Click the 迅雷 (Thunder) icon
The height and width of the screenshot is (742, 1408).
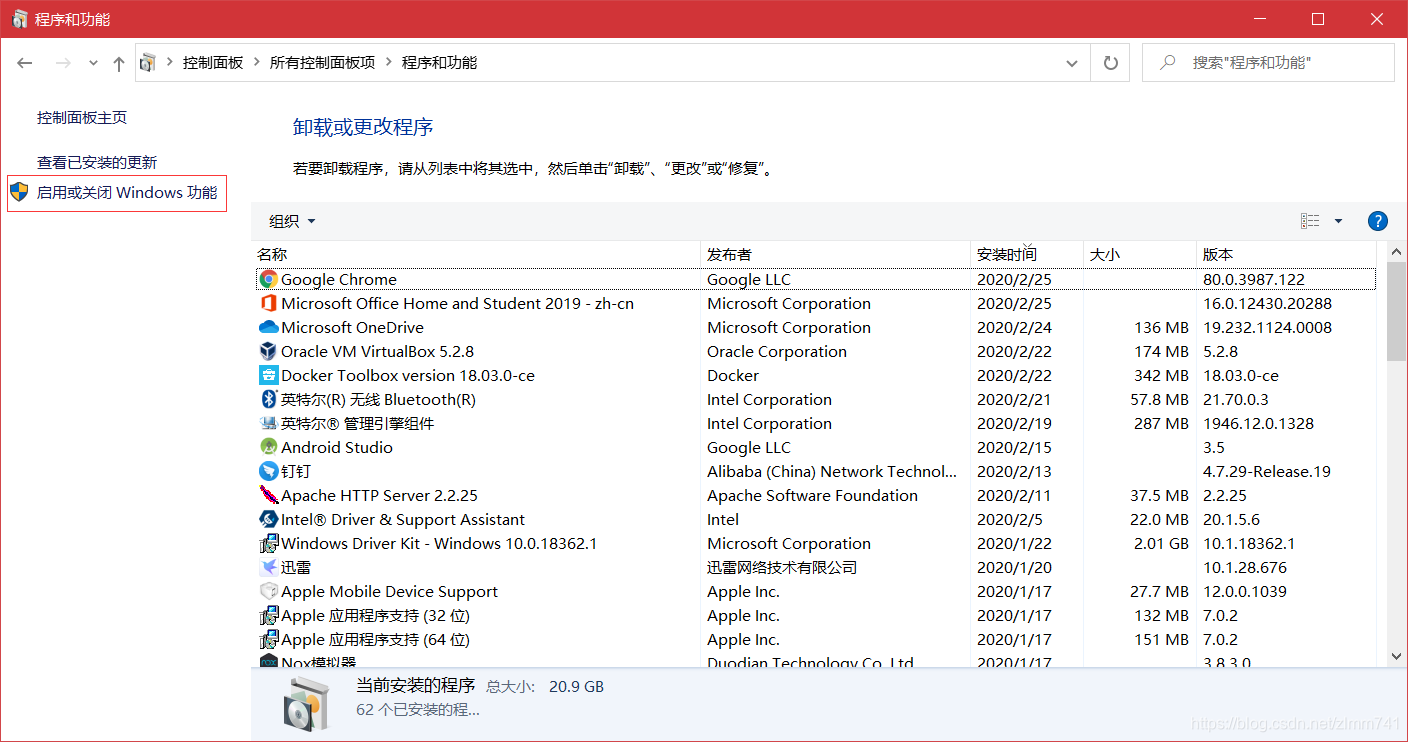[268, 567]
